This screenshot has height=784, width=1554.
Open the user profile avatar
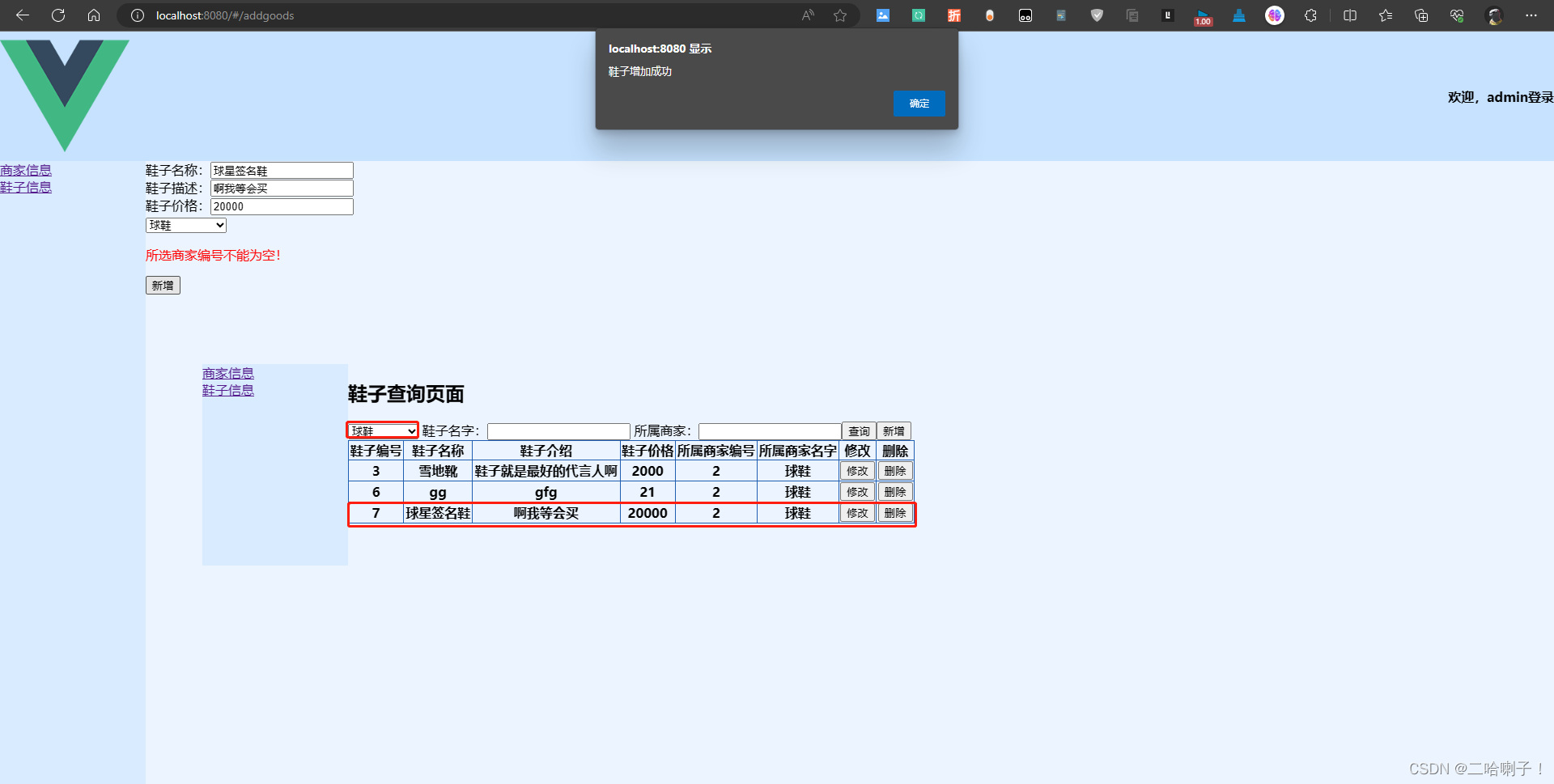pos(1495,15)
